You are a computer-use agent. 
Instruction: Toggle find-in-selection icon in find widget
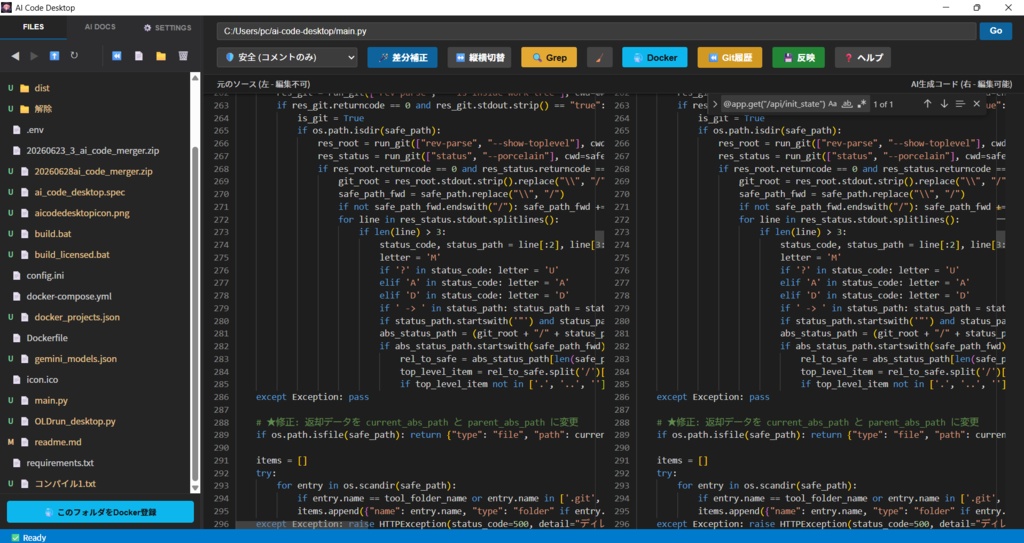[960, 104]
